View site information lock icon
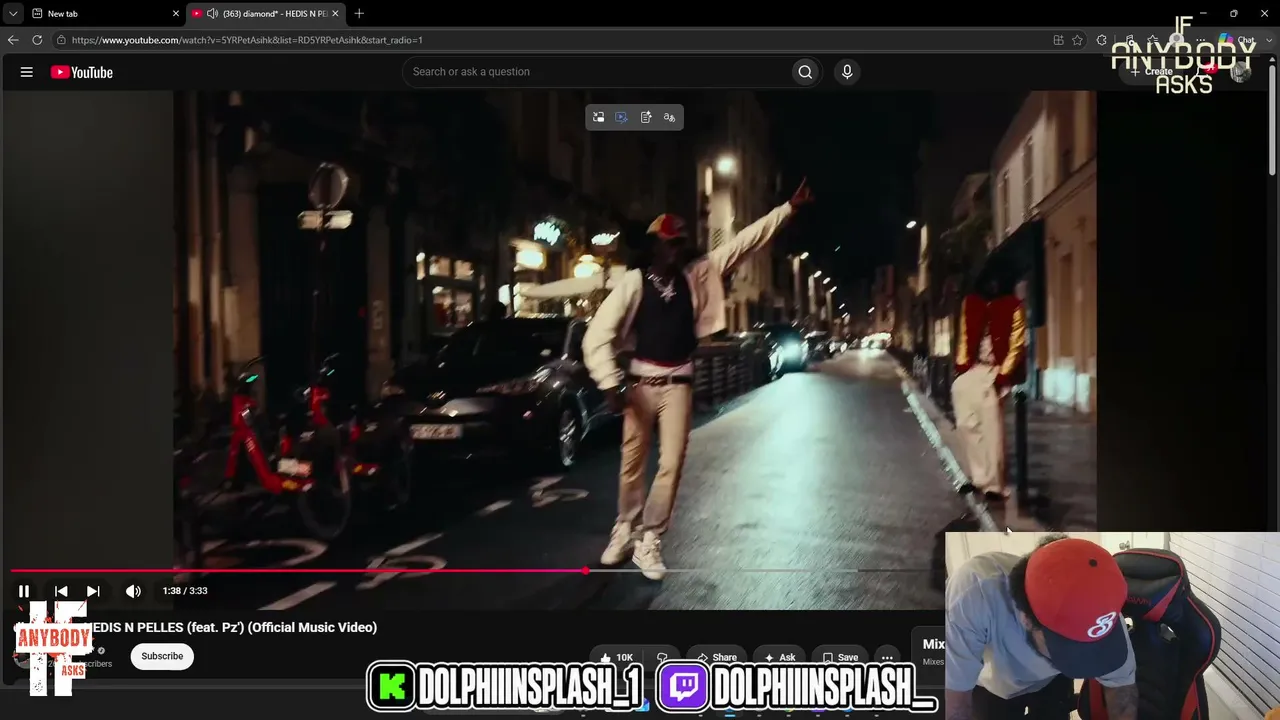 pos(61,40)
